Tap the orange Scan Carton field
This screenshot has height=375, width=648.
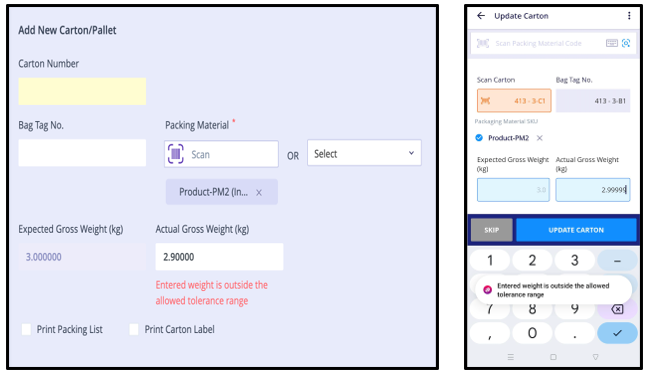[x=514, y=100]
